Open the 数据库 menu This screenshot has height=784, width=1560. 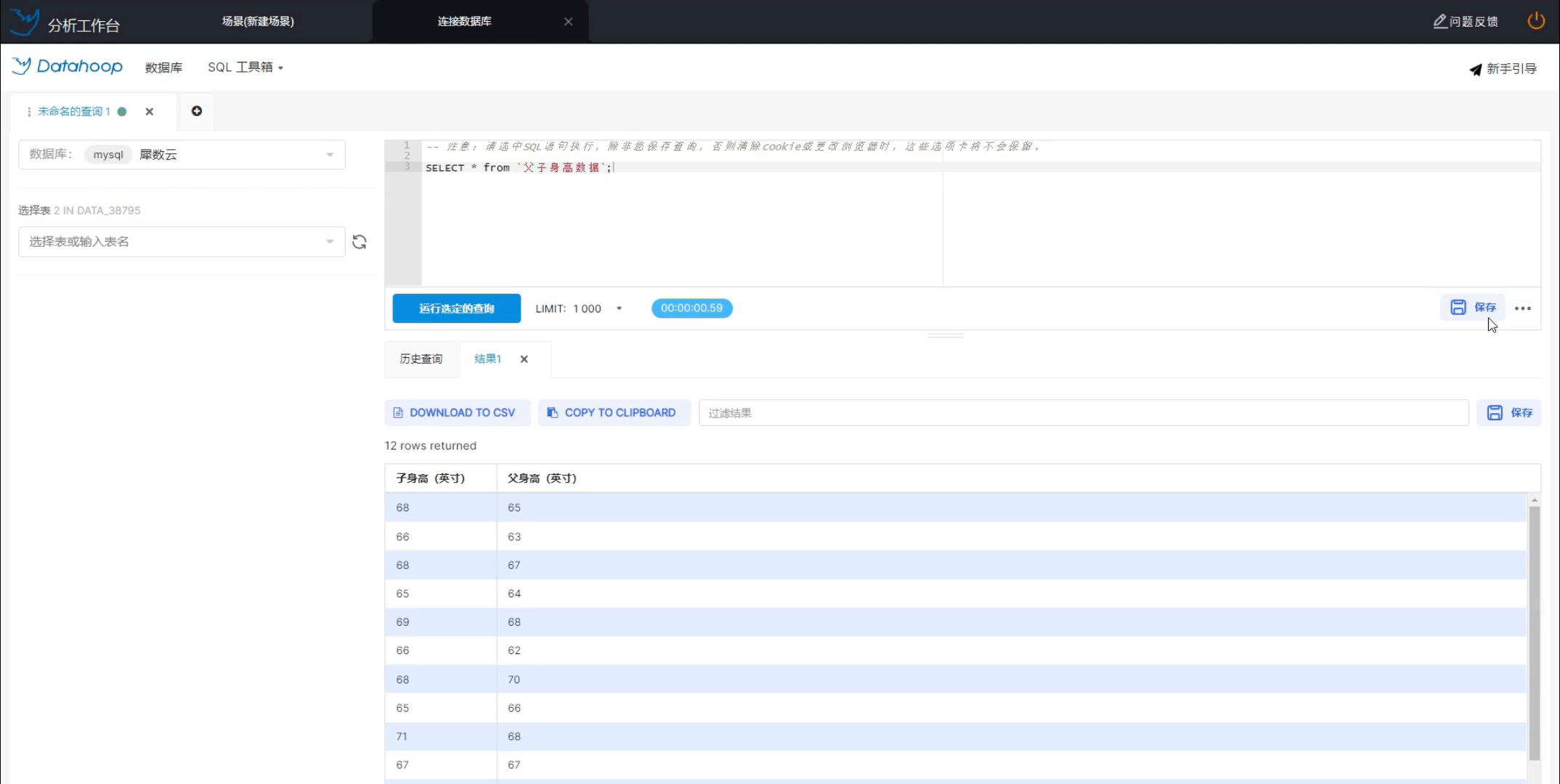(163, 68)
